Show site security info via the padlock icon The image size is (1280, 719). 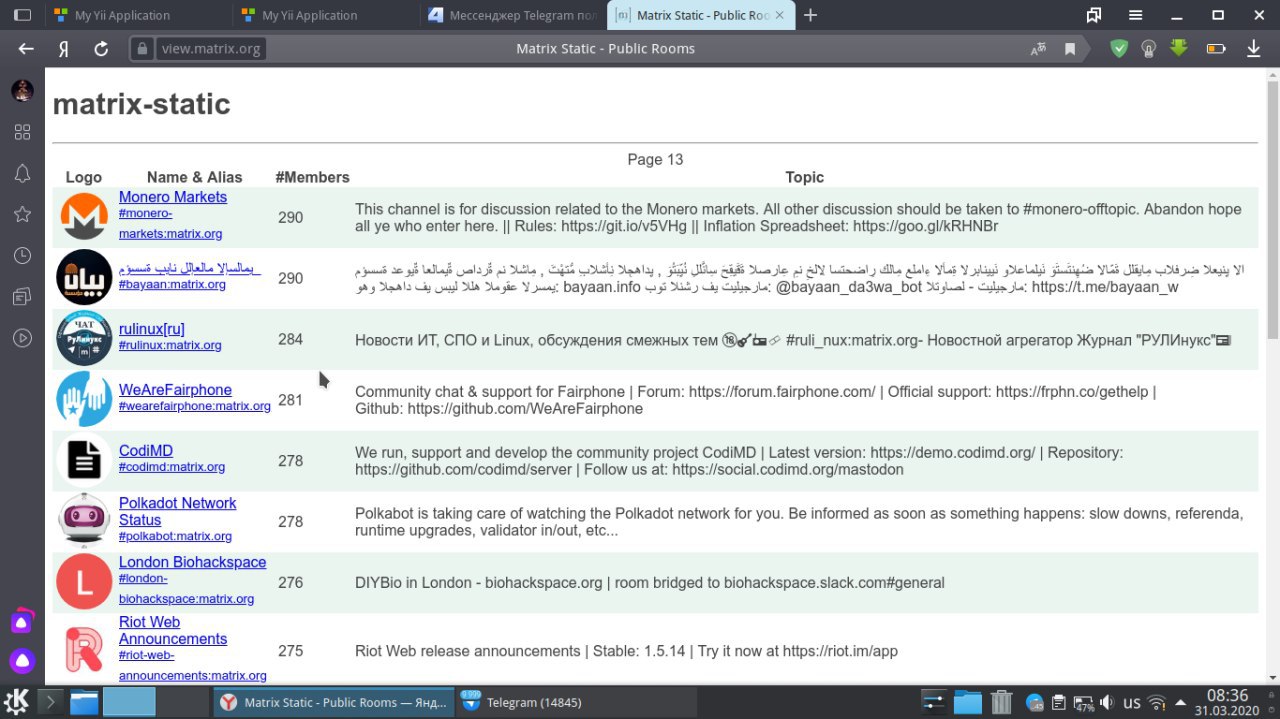coord(142,48)
